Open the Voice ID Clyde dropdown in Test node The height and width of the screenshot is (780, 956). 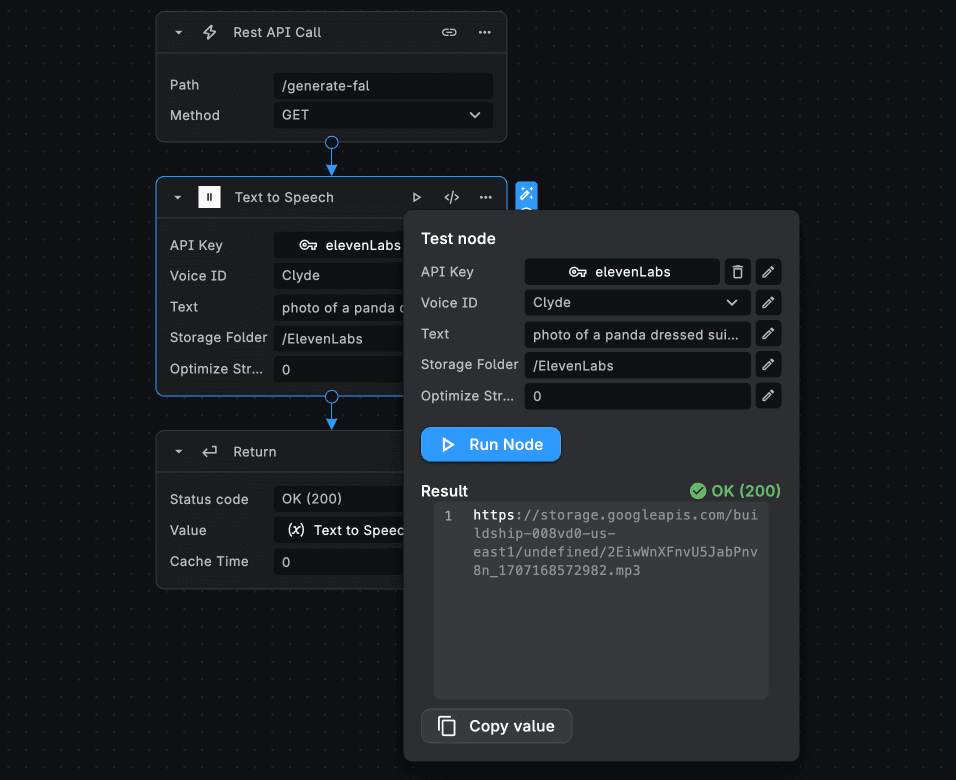(x=636, y=303)
